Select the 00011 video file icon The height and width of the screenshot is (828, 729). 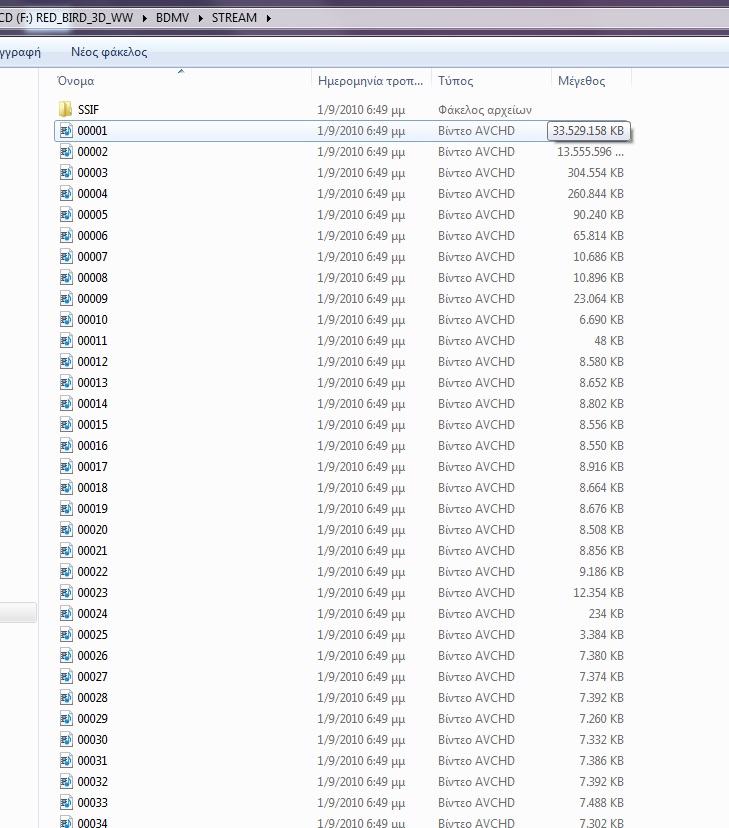66,341
